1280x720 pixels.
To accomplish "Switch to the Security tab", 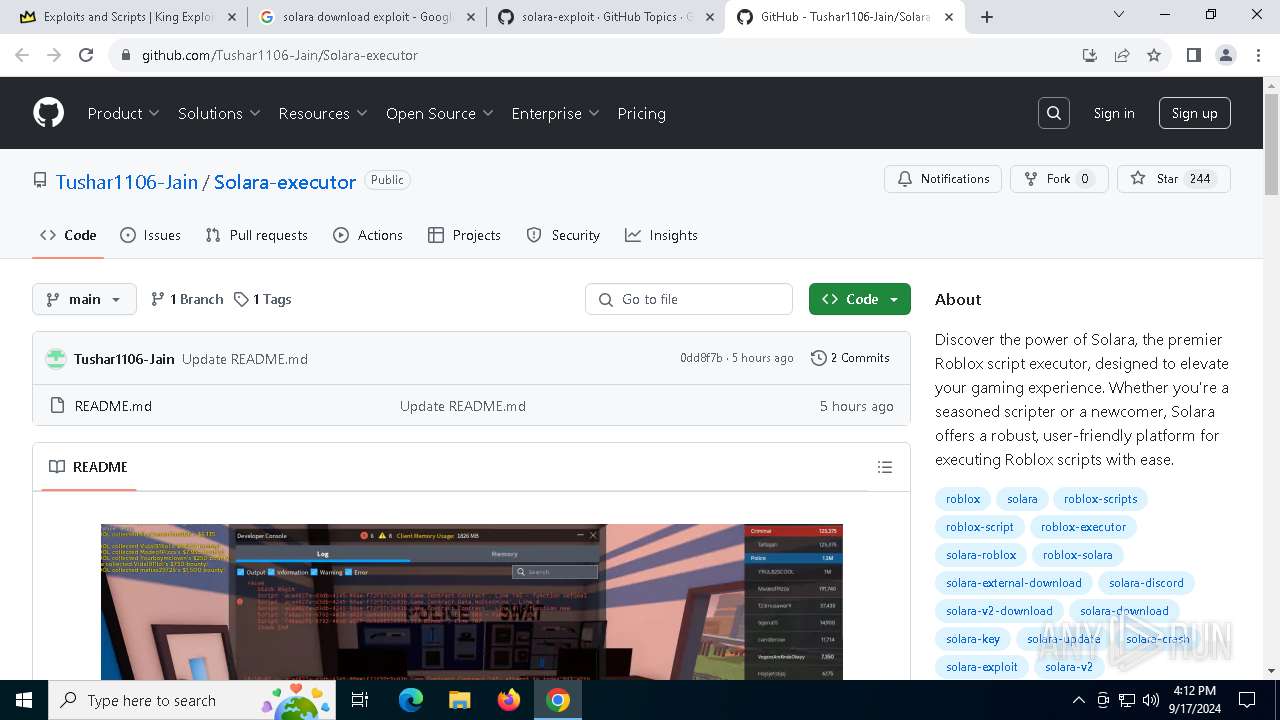I will point(562,235).
